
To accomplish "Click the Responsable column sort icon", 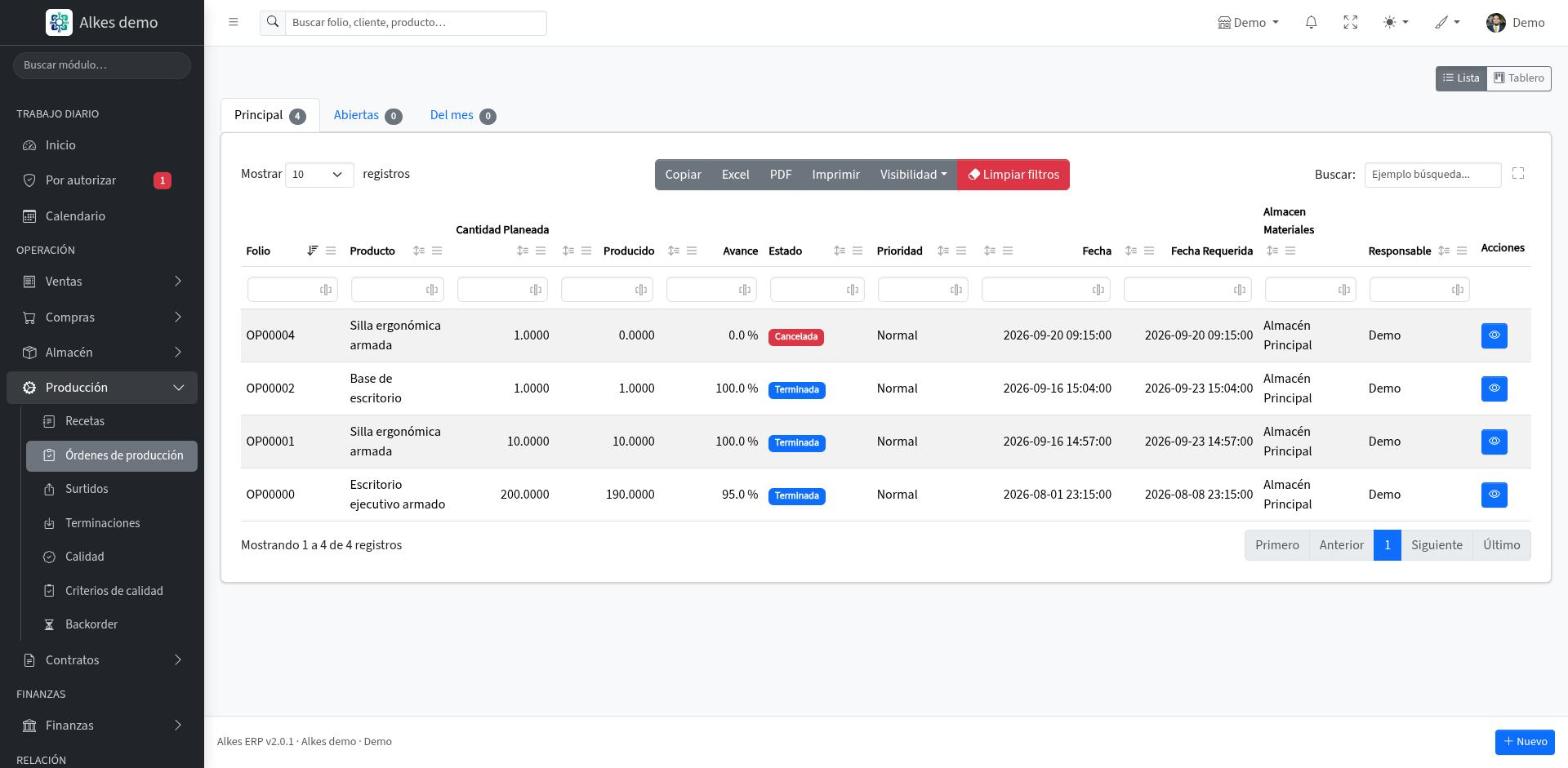I will click(1443, 251).
